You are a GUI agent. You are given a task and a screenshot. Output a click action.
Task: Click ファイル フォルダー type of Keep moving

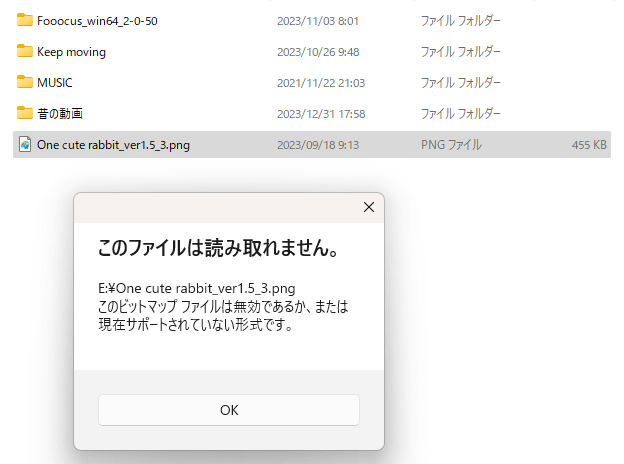click(x=460, y=52)
